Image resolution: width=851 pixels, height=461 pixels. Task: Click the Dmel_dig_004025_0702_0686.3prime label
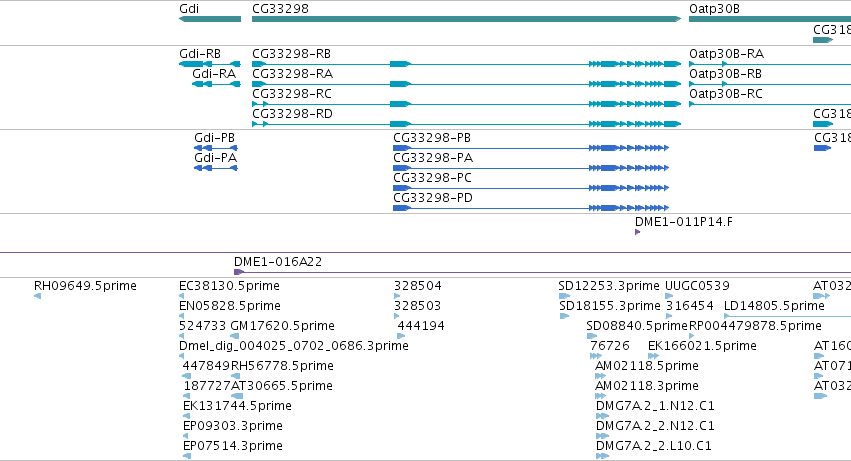click(x=294, y=346)
